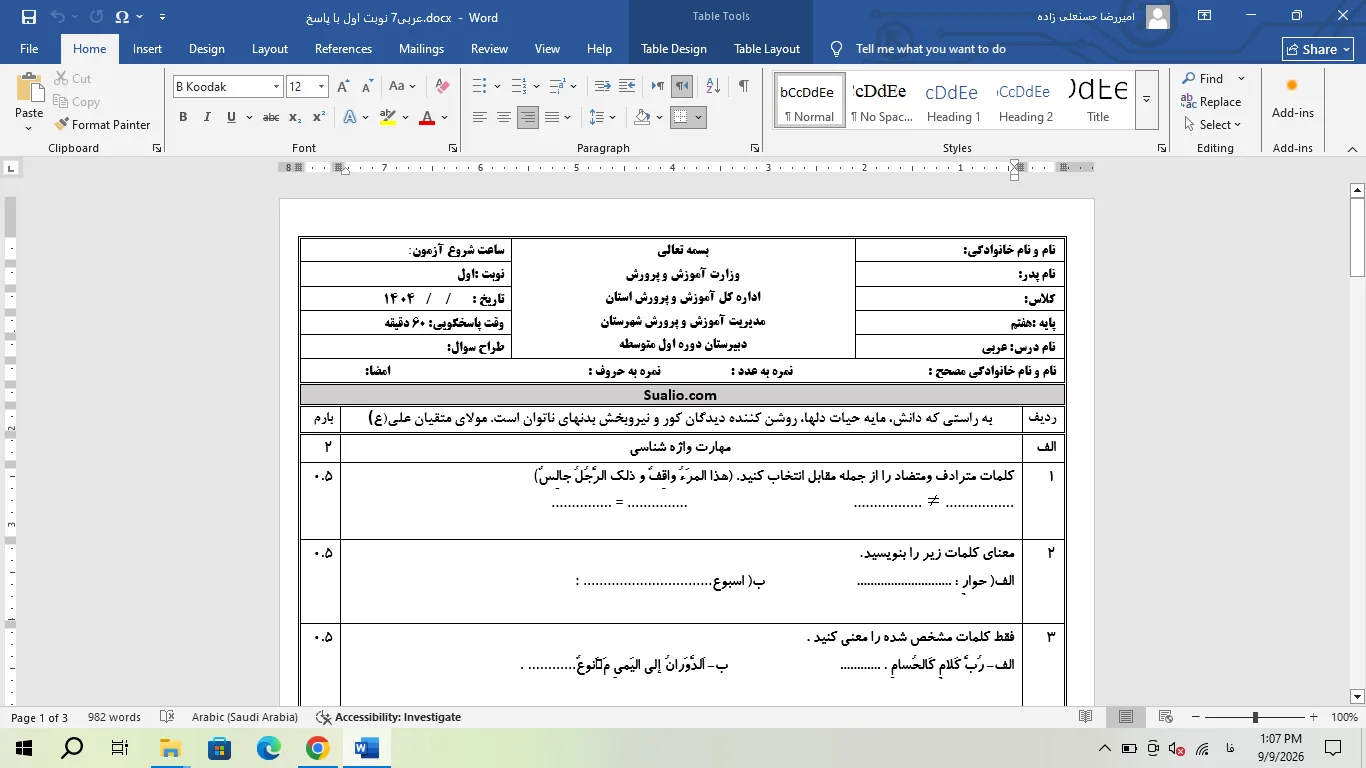Toggle align right paragraph alignment
The image size is (1366, 768).
point(528,117)
